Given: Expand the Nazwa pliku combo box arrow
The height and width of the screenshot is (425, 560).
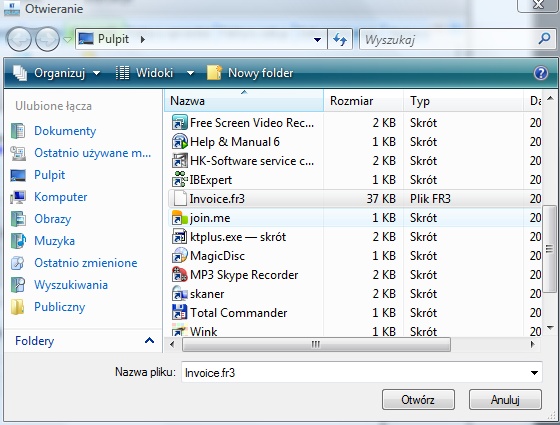Looking at the screenshot, I should tap(534, 373).
